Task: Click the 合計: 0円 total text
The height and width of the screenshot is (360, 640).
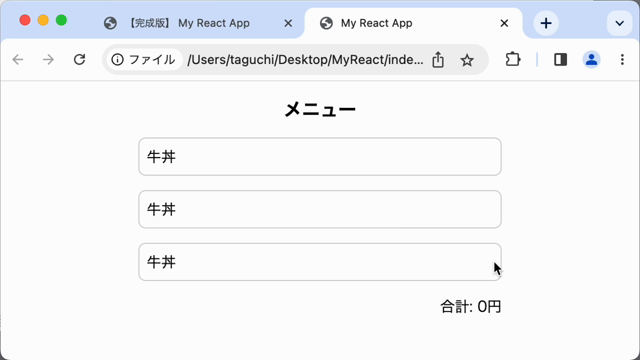Action: click(471, 307)
